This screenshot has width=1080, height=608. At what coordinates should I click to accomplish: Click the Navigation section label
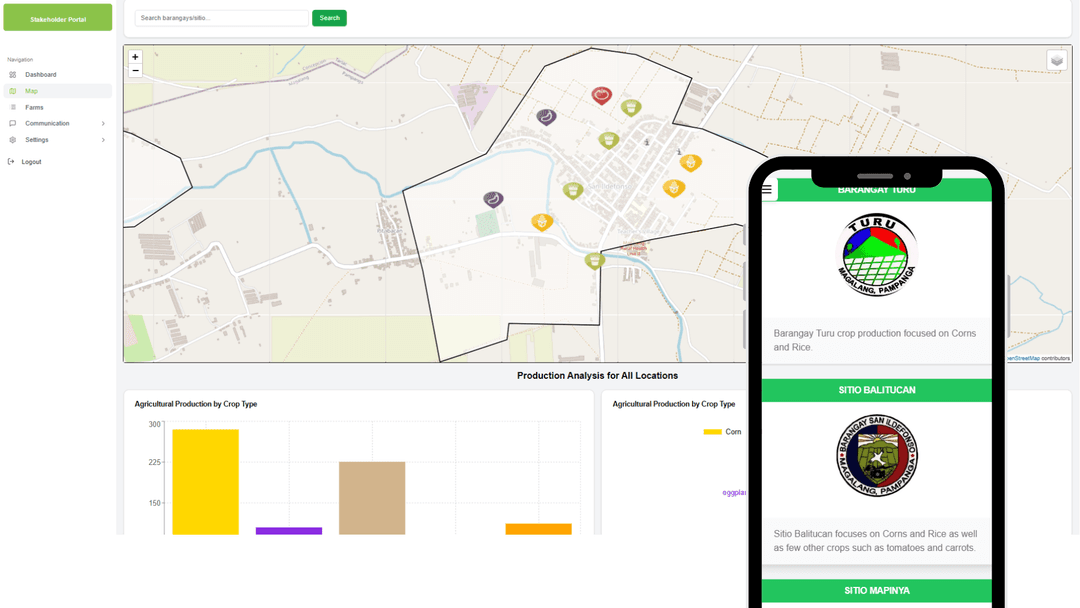pos(20,60)
